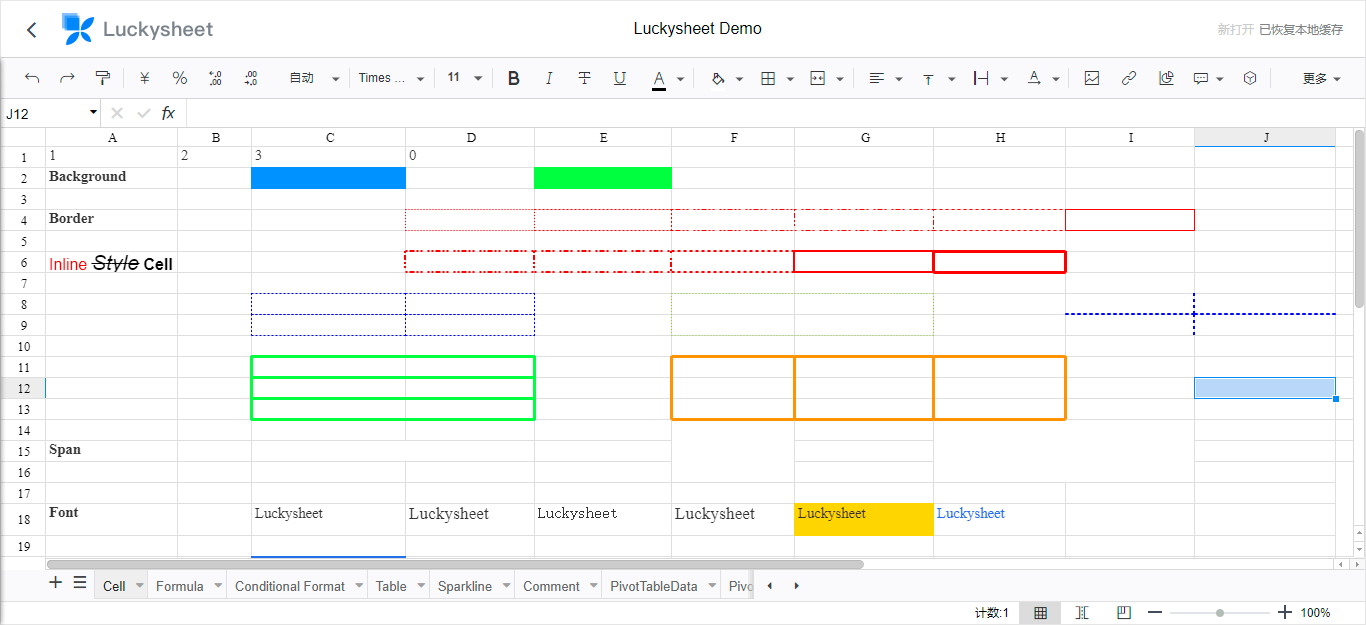Insert an image
Image resolution: width=1366 pixels, height=625 pixels.
point(1092,78)
